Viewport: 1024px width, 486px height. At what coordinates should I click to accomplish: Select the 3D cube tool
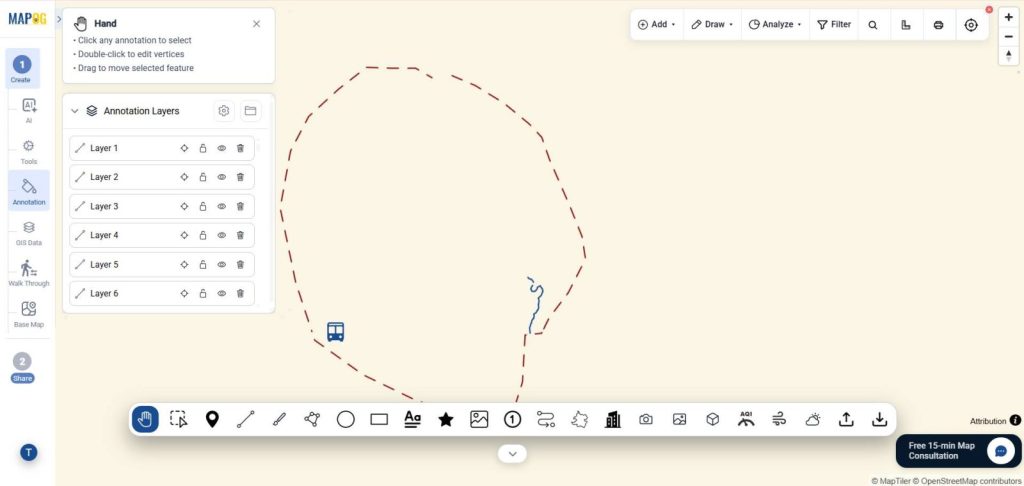pos(712,419)
